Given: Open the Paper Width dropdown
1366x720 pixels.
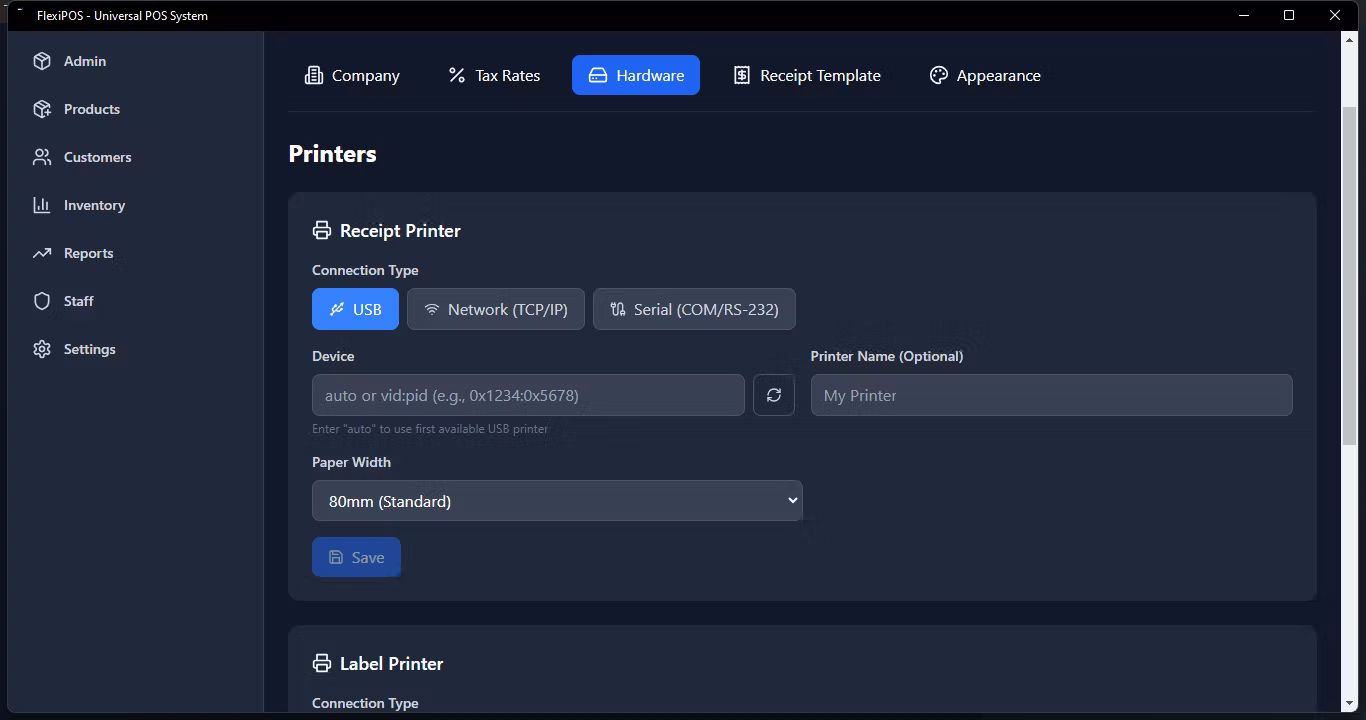Looking at the screenshot, I should pyautogui.click(x=557, y=501).
